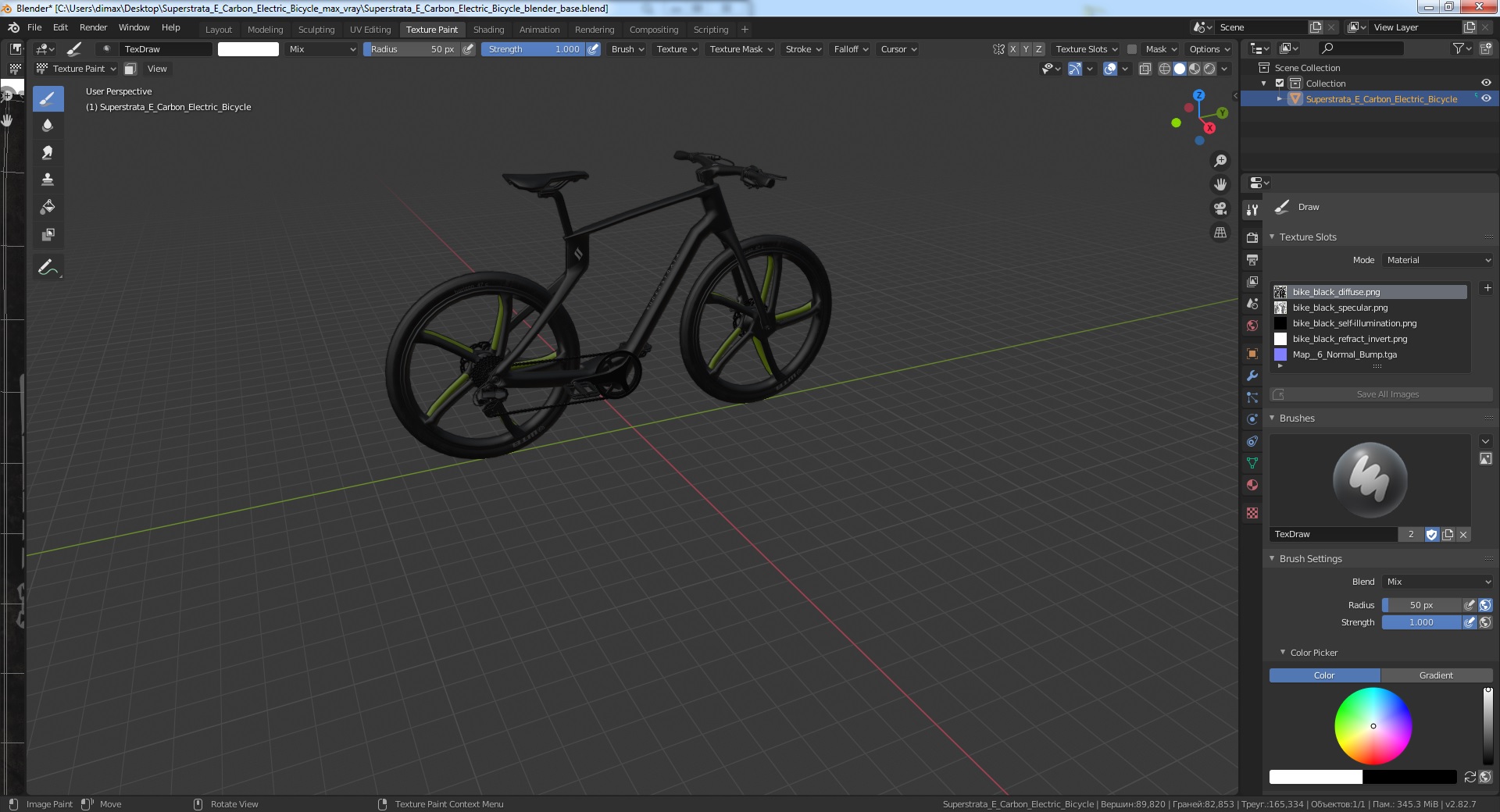Toggle strength pressure sensitivity in header
This screenshot has height=812, width=1500.
pos(593,49)
